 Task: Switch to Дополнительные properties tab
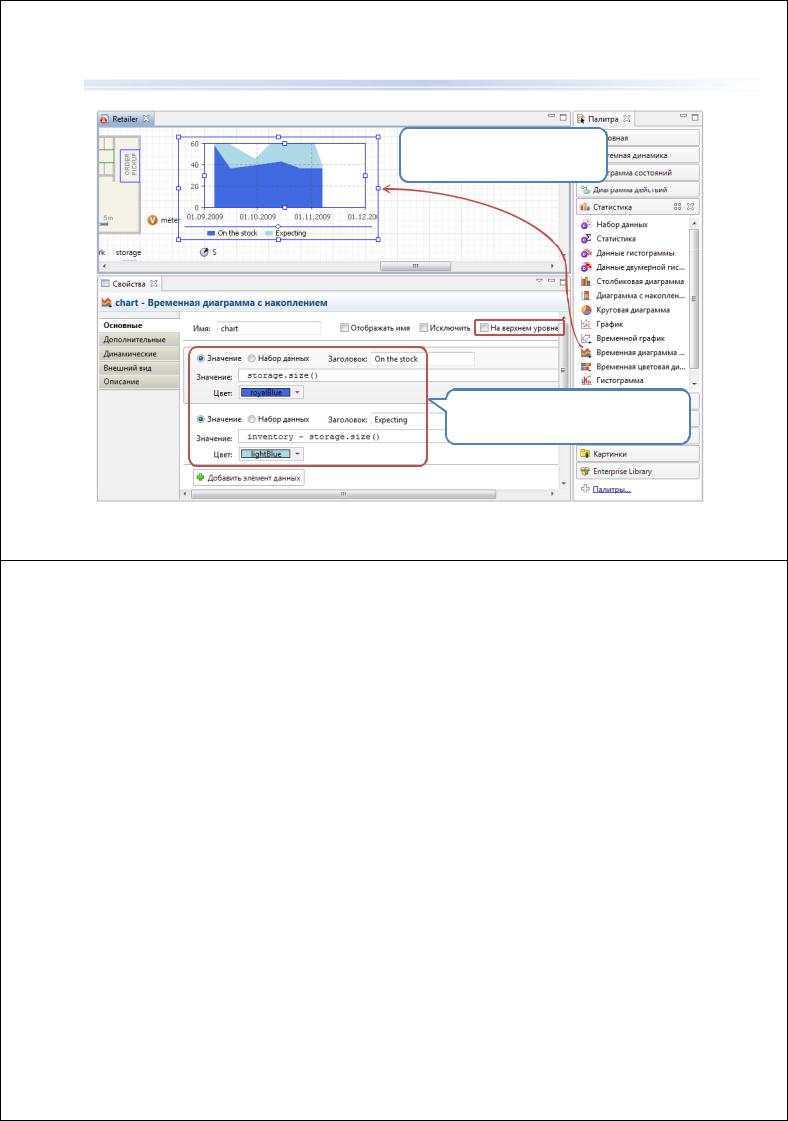coord(139,340)
